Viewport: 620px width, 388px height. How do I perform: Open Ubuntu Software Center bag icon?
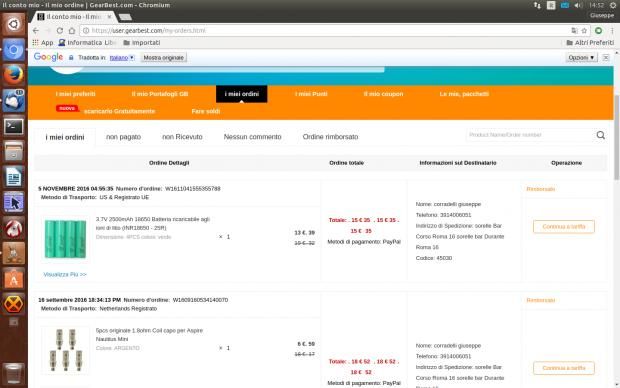point(13,279)
